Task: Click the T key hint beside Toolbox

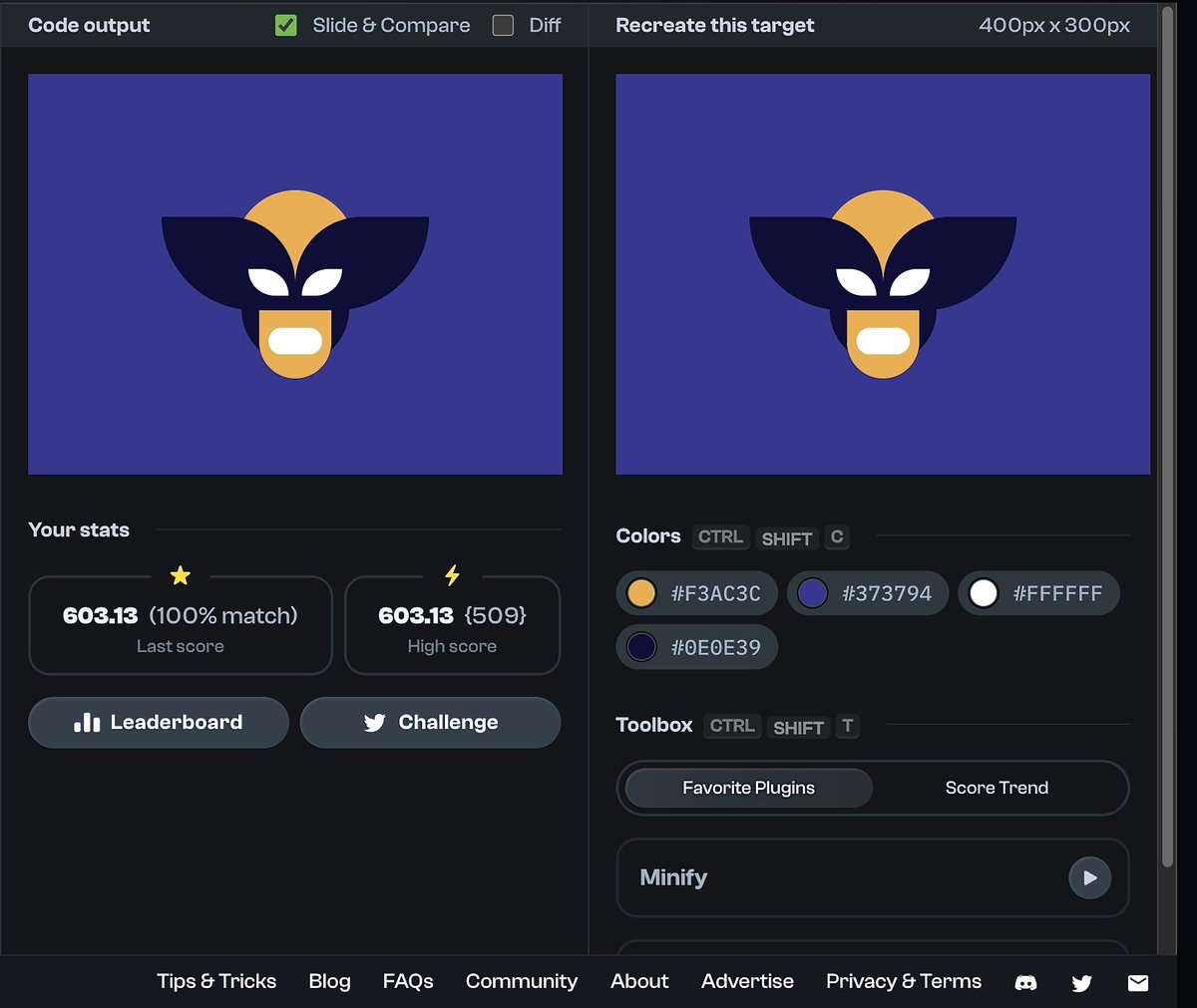Action: [847, 726]
